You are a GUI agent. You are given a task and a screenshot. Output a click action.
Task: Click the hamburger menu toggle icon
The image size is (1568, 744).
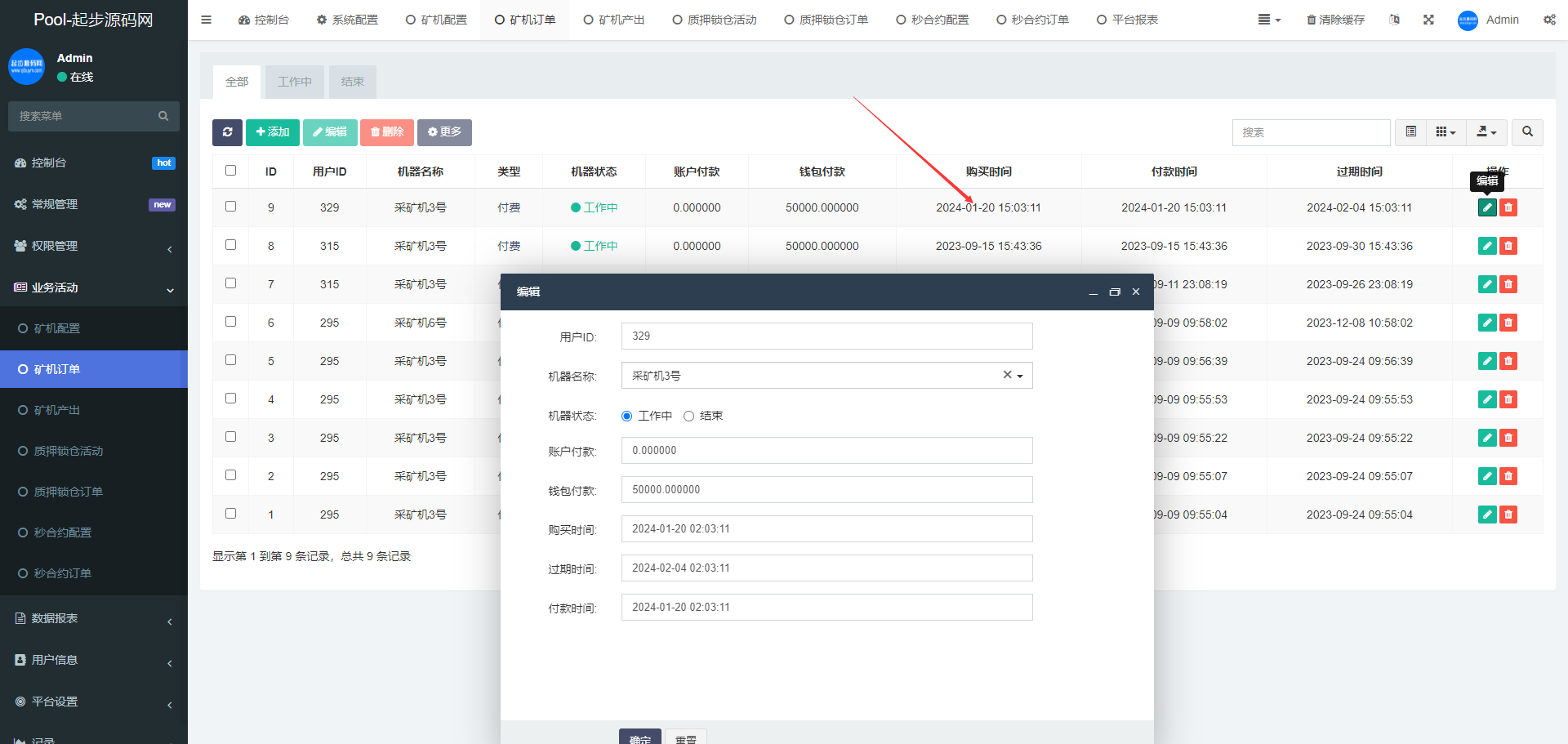[x=206, y=20]
